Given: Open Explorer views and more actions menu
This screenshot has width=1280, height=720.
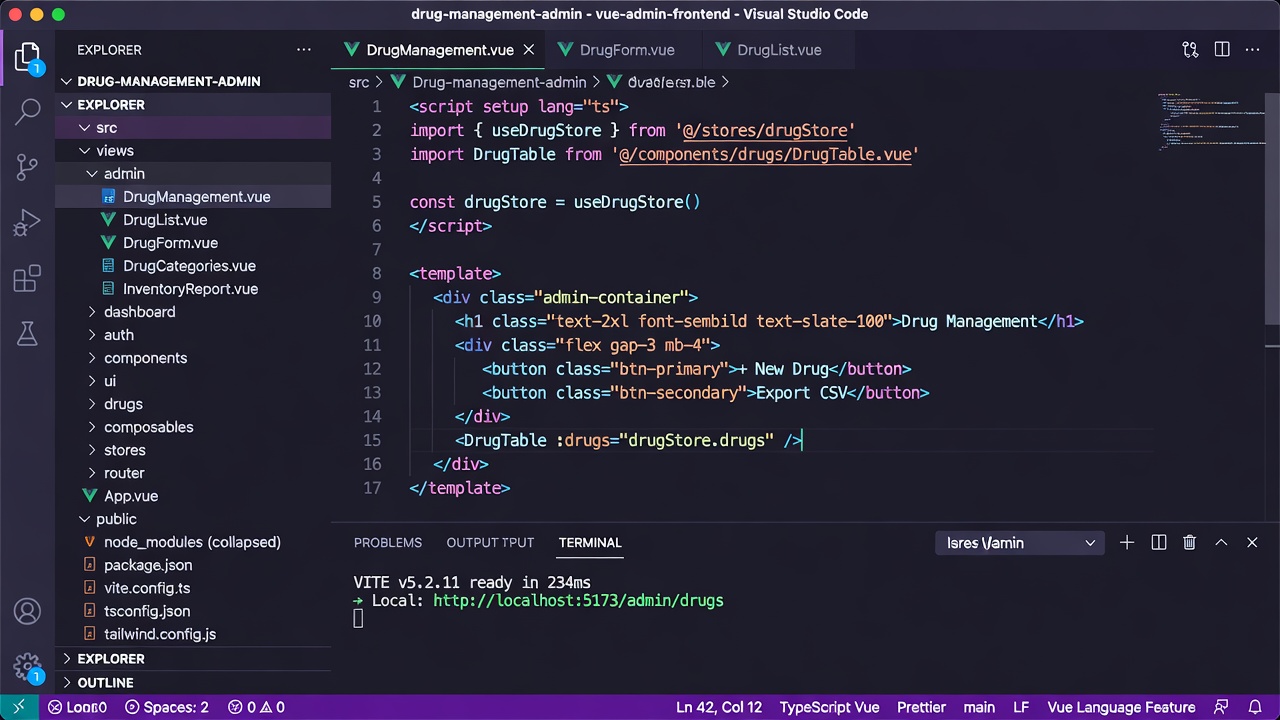Looking at the screenshot, I should pos(303,50).
